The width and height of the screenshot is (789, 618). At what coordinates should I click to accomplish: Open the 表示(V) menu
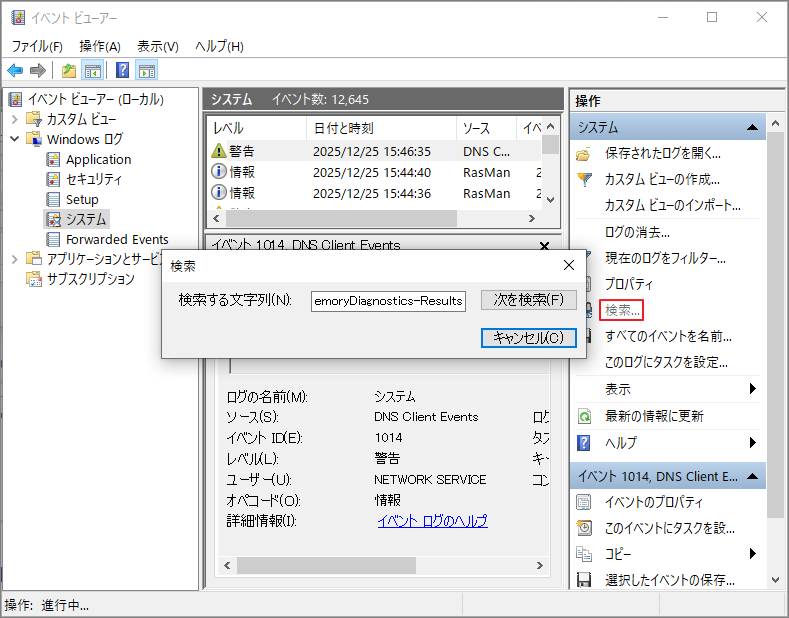coord(158,46)
